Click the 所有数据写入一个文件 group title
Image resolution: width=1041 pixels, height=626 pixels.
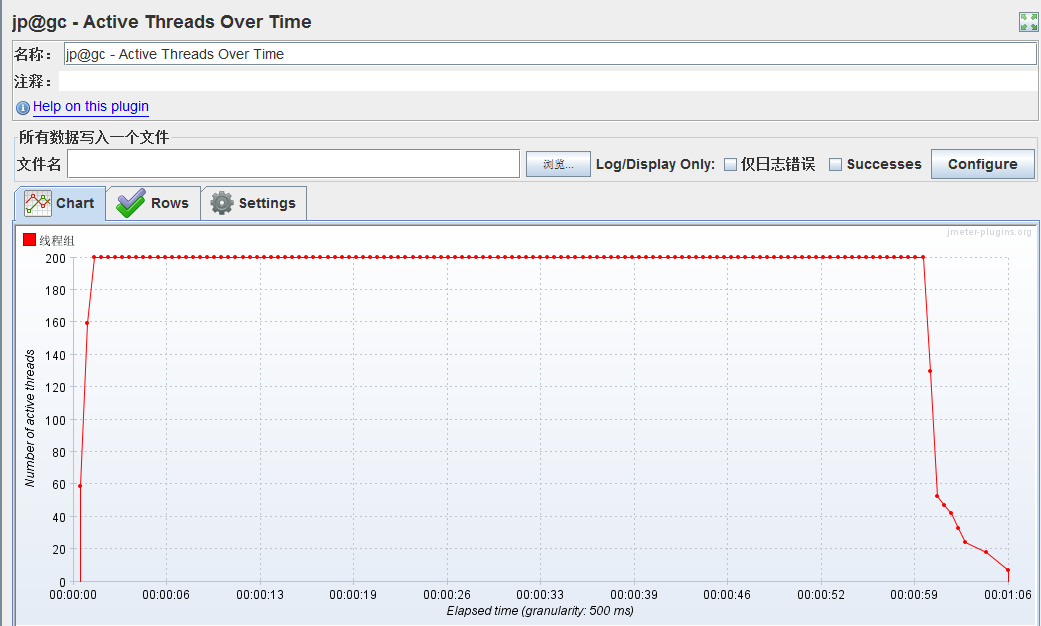[94, 137]
